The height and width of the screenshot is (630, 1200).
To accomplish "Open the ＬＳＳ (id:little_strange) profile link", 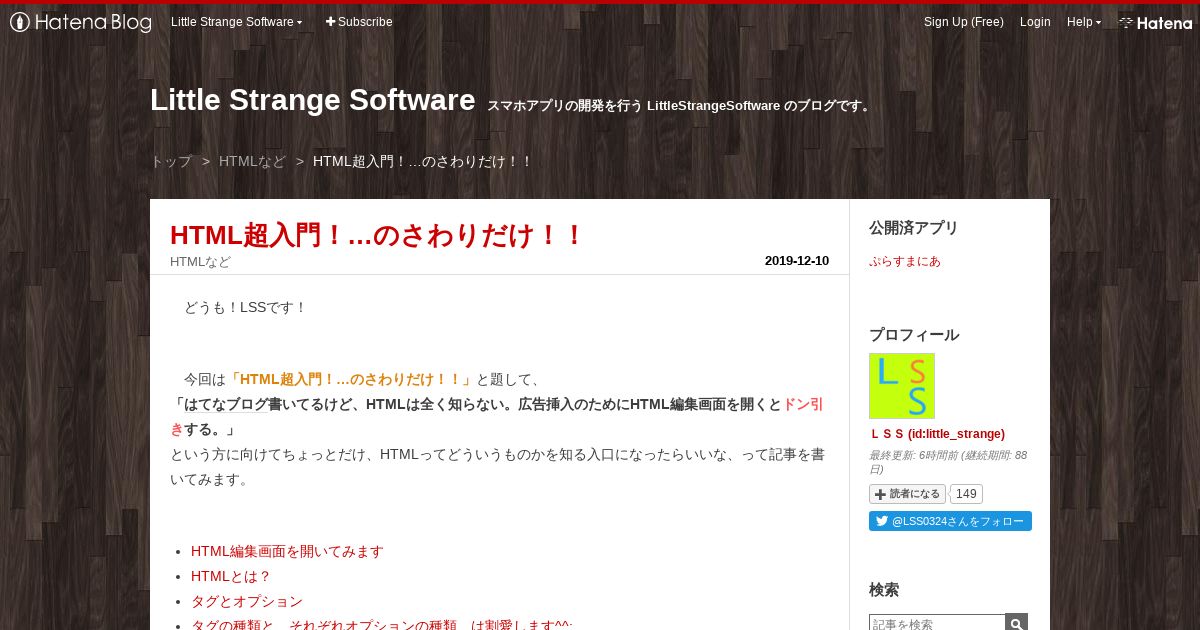I will pos(937,434).
